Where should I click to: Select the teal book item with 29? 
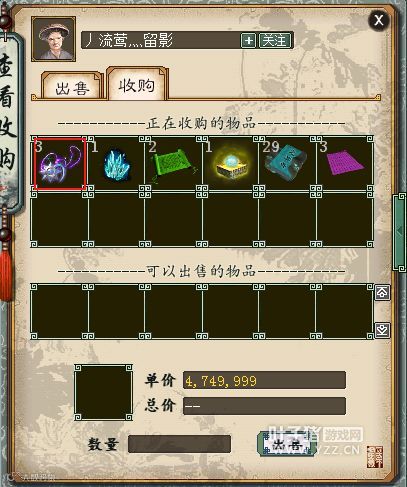pyautogui.click(x=287, y=164)
